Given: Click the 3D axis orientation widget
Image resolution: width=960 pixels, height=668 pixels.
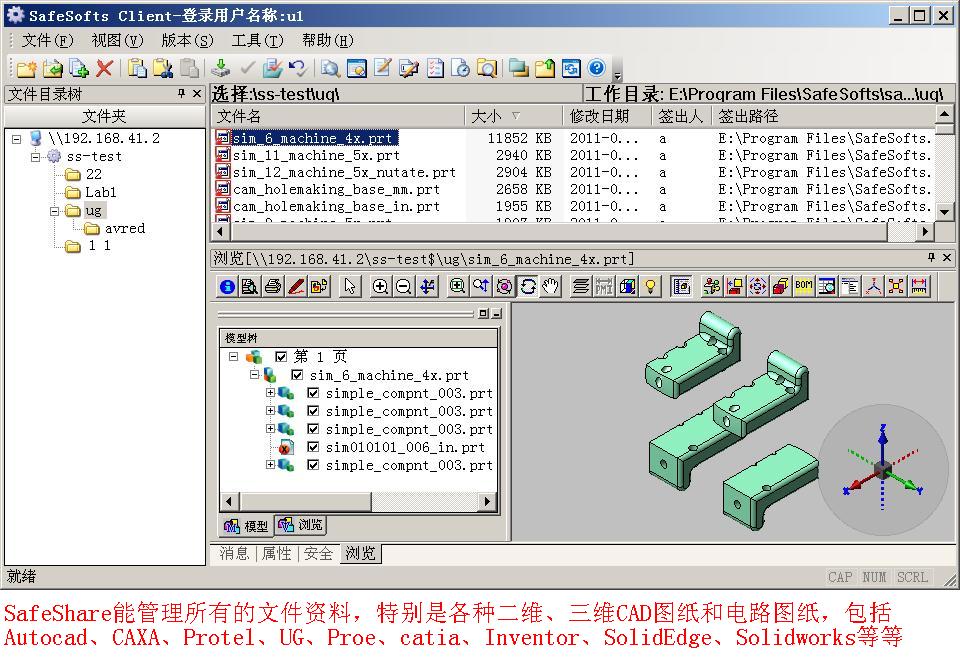Looking at the screenshot, I should coord(882,470).
